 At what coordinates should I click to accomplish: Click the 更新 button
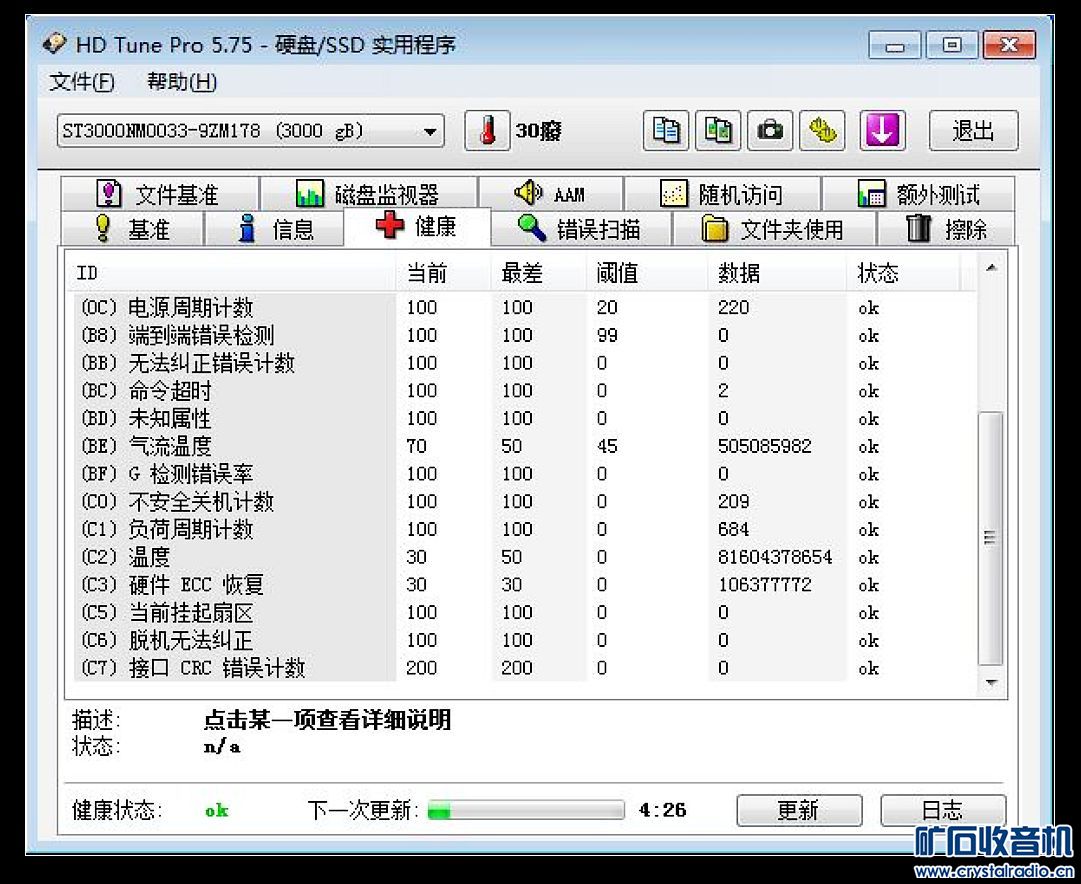799,810
